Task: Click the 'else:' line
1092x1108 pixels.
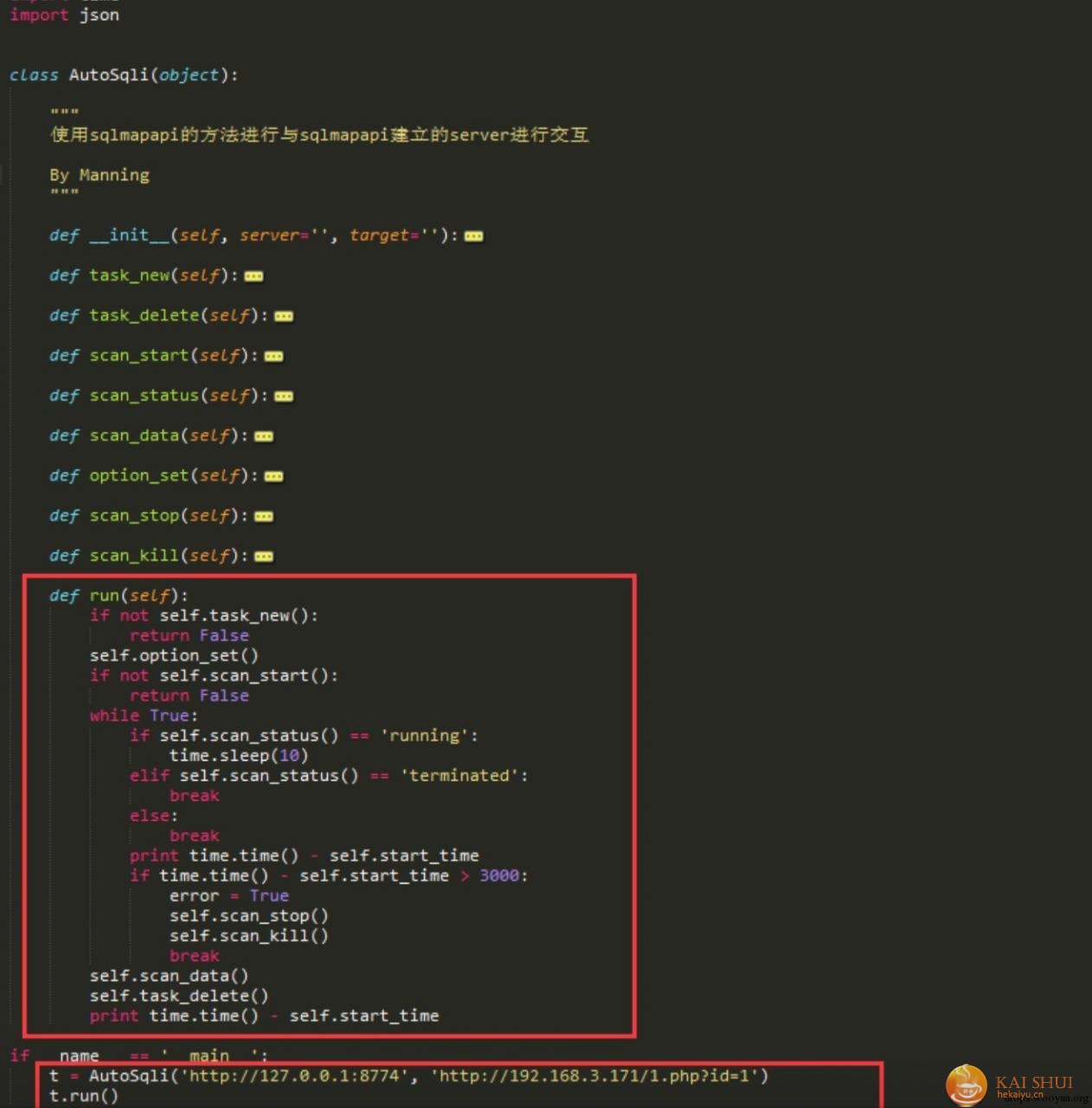Action: click(154, 815)
